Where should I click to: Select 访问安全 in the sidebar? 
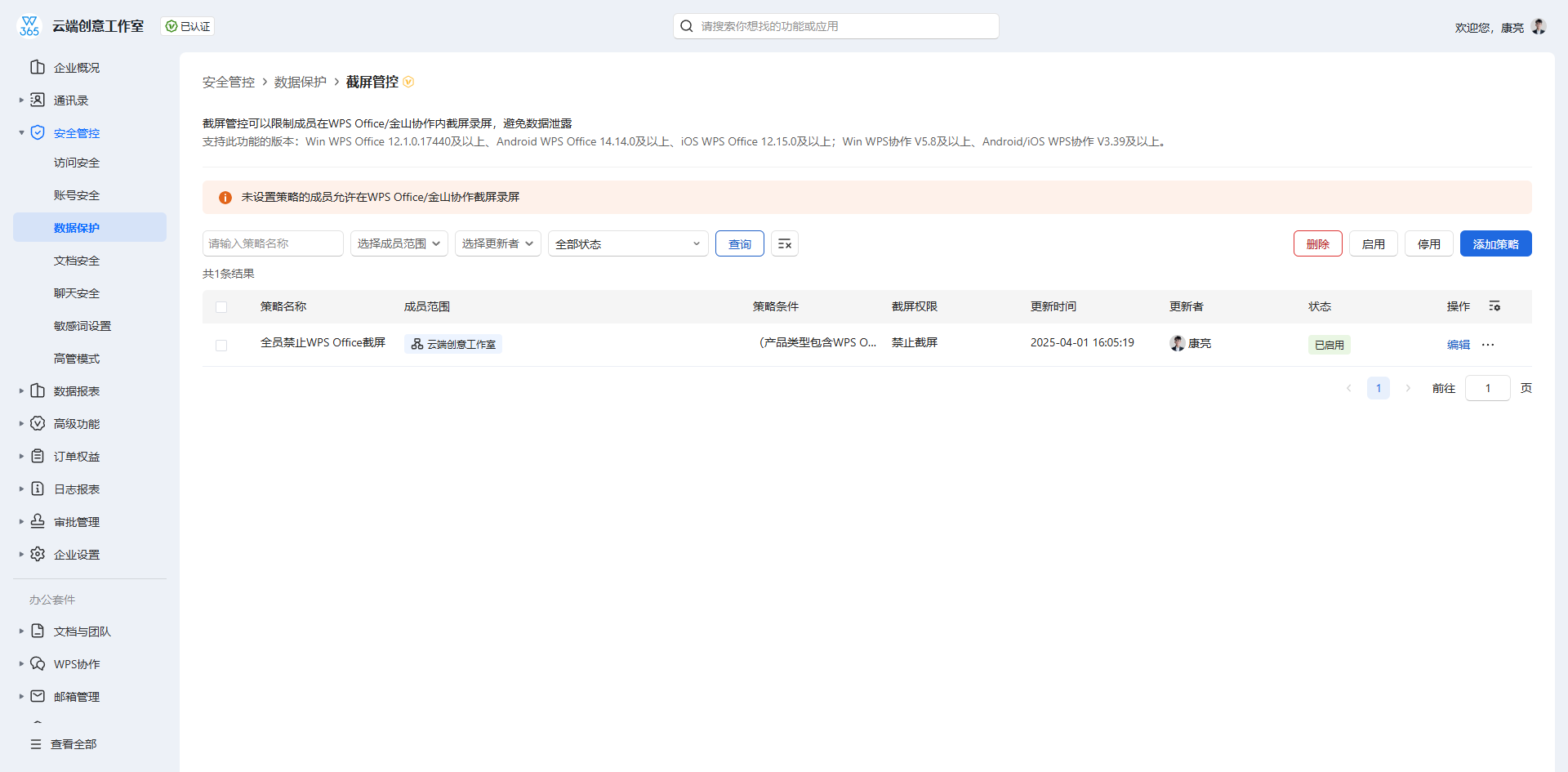tap(76, 163)
